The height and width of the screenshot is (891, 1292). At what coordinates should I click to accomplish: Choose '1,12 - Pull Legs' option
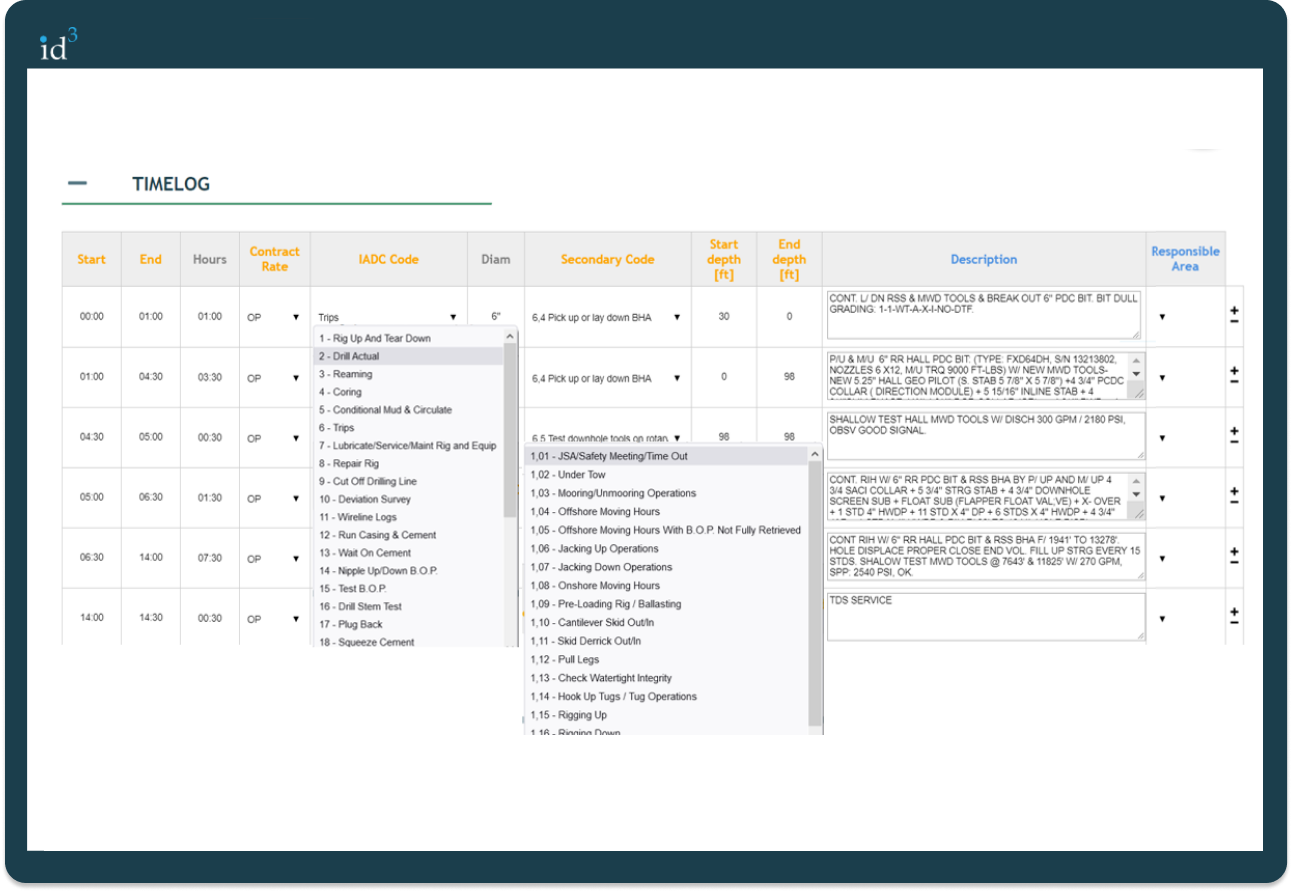[x=666, y=660]
